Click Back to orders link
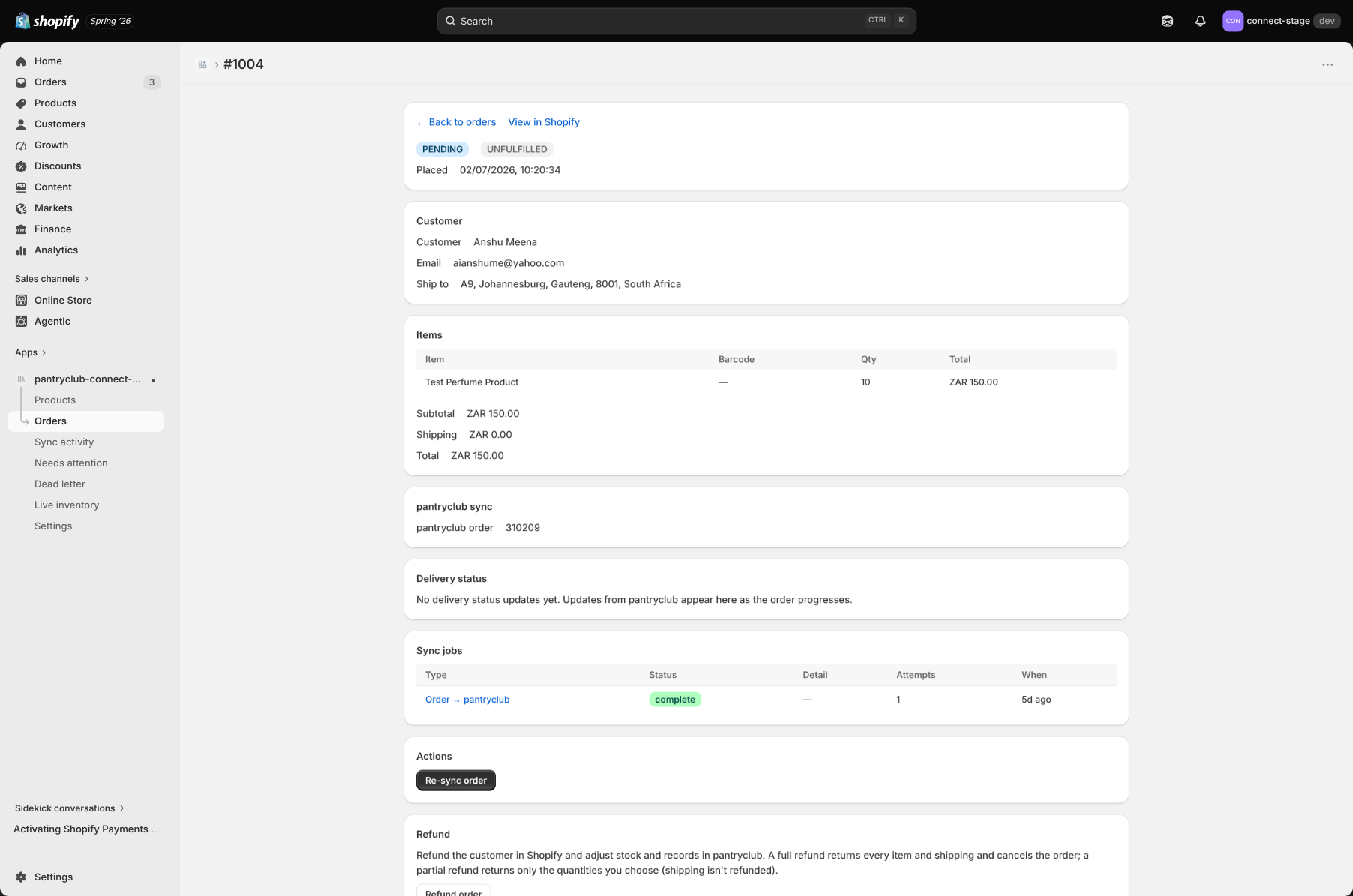1353x896 pixels. [456, 122]
